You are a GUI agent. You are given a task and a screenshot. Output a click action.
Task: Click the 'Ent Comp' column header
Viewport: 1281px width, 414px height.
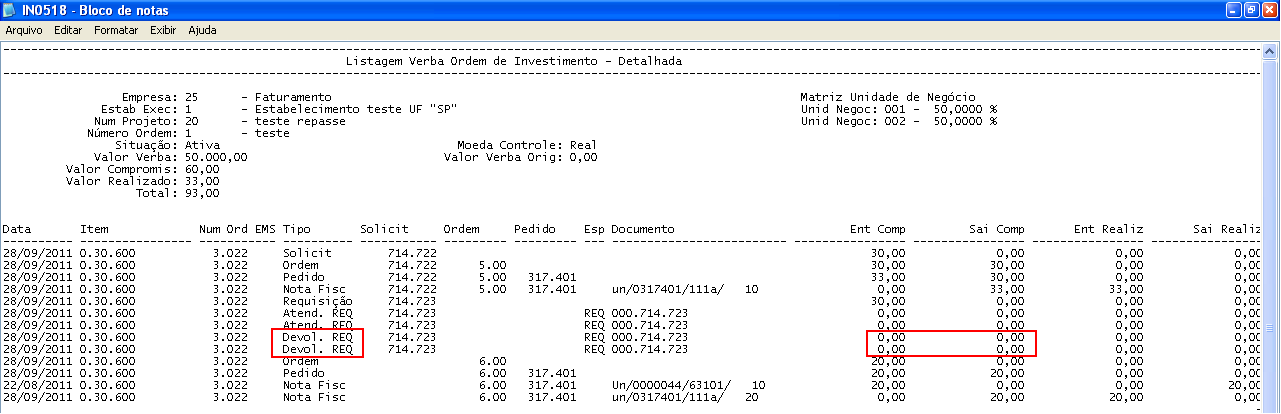[x=878, y=230]
